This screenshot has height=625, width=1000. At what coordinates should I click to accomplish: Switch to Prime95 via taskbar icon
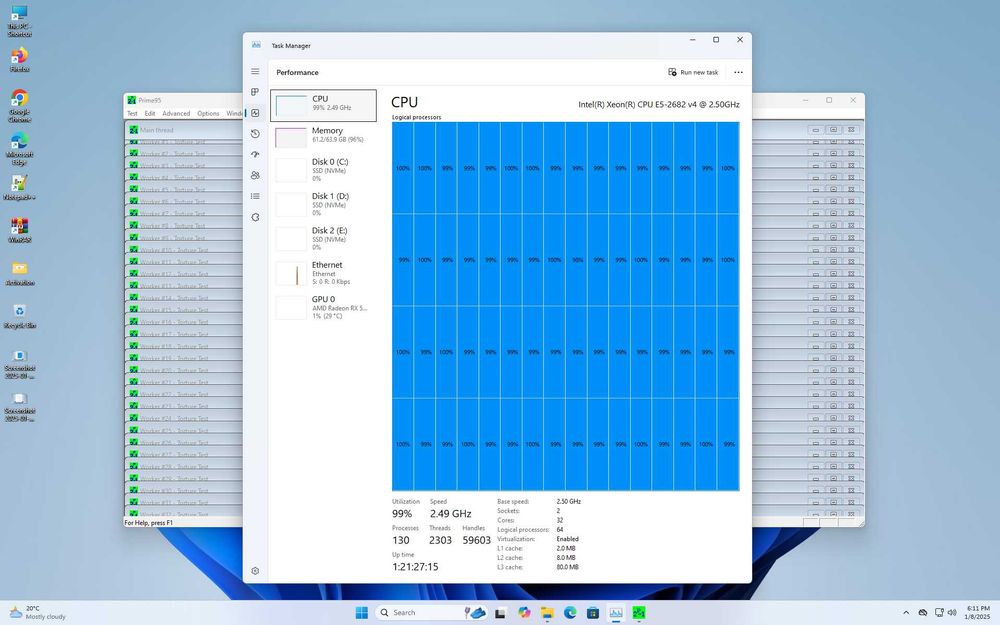click(639, 612)
